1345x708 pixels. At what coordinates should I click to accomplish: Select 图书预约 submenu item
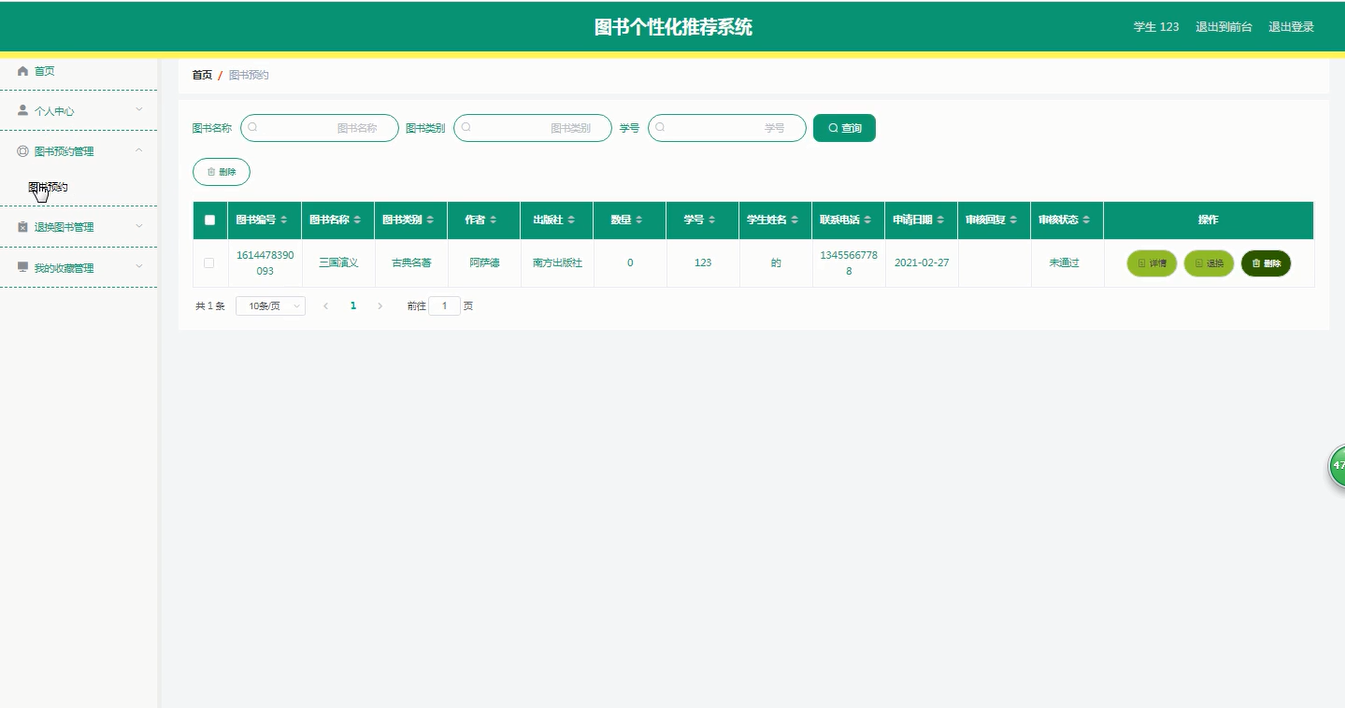48,187
